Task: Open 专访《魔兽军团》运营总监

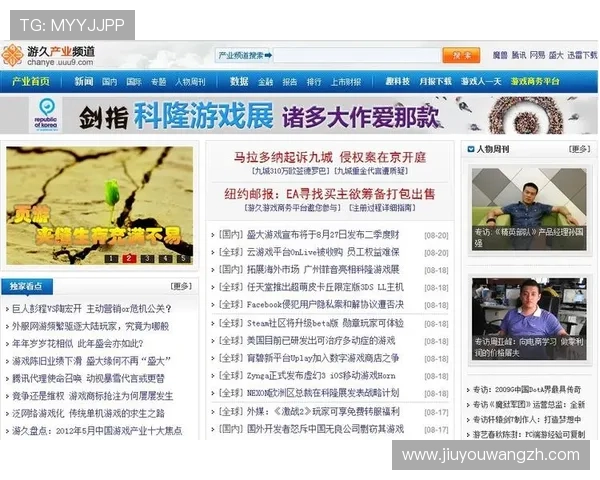Action: coord(529,405)
